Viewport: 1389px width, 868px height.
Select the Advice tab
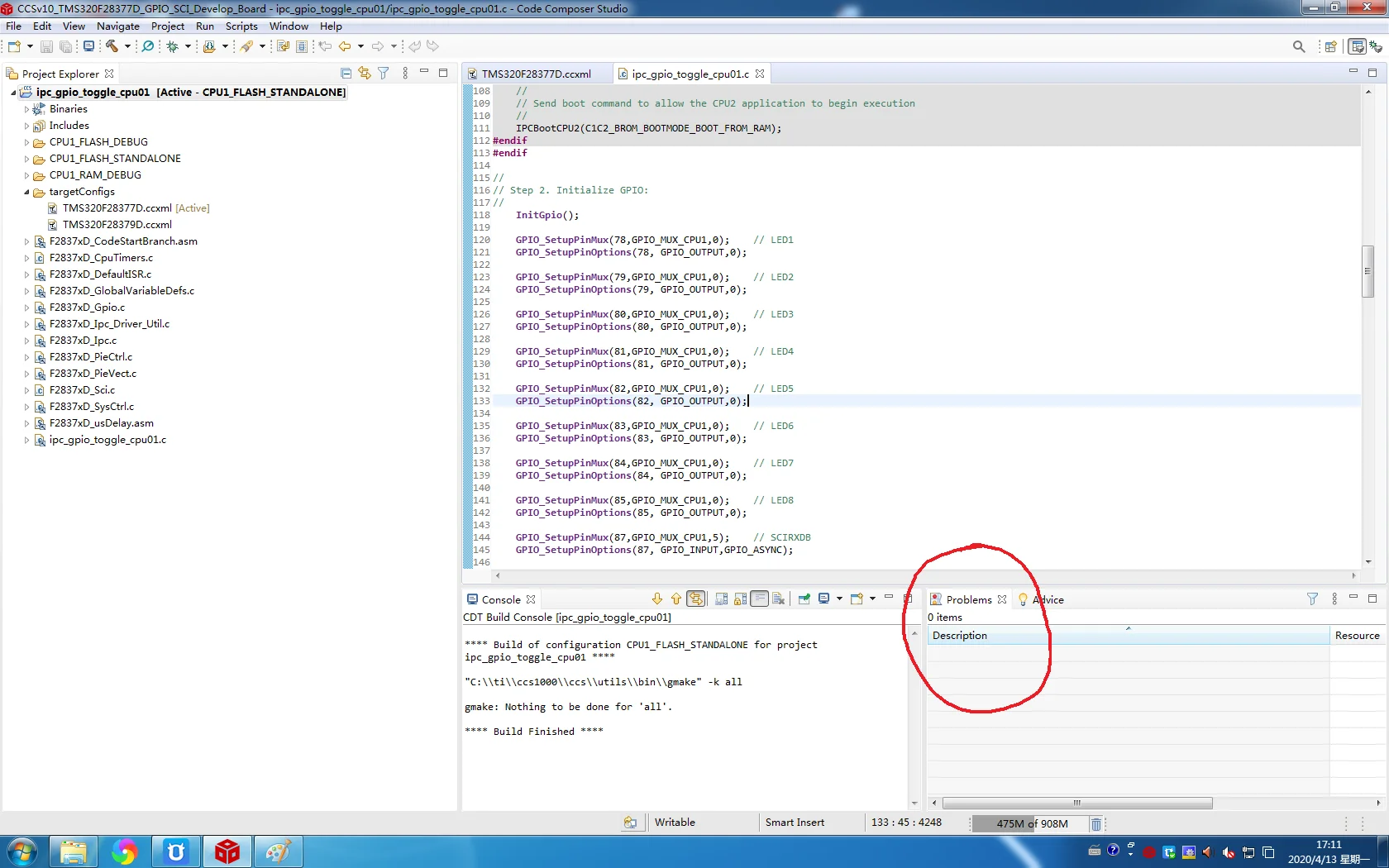click(1041, 599)
